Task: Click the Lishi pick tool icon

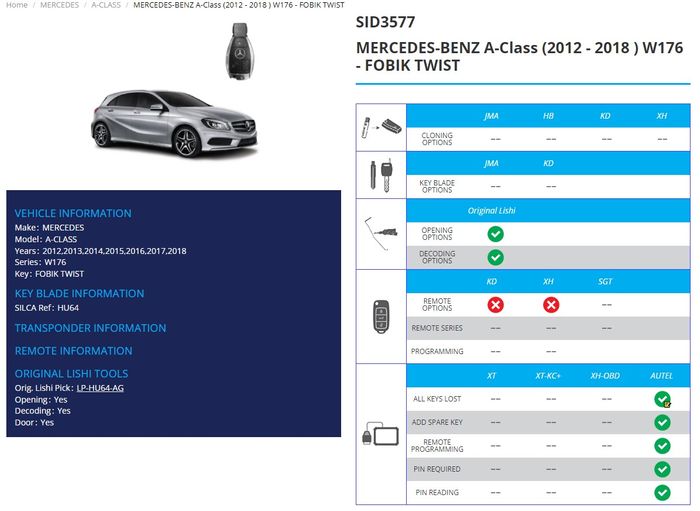Action: tap(381, 233)
